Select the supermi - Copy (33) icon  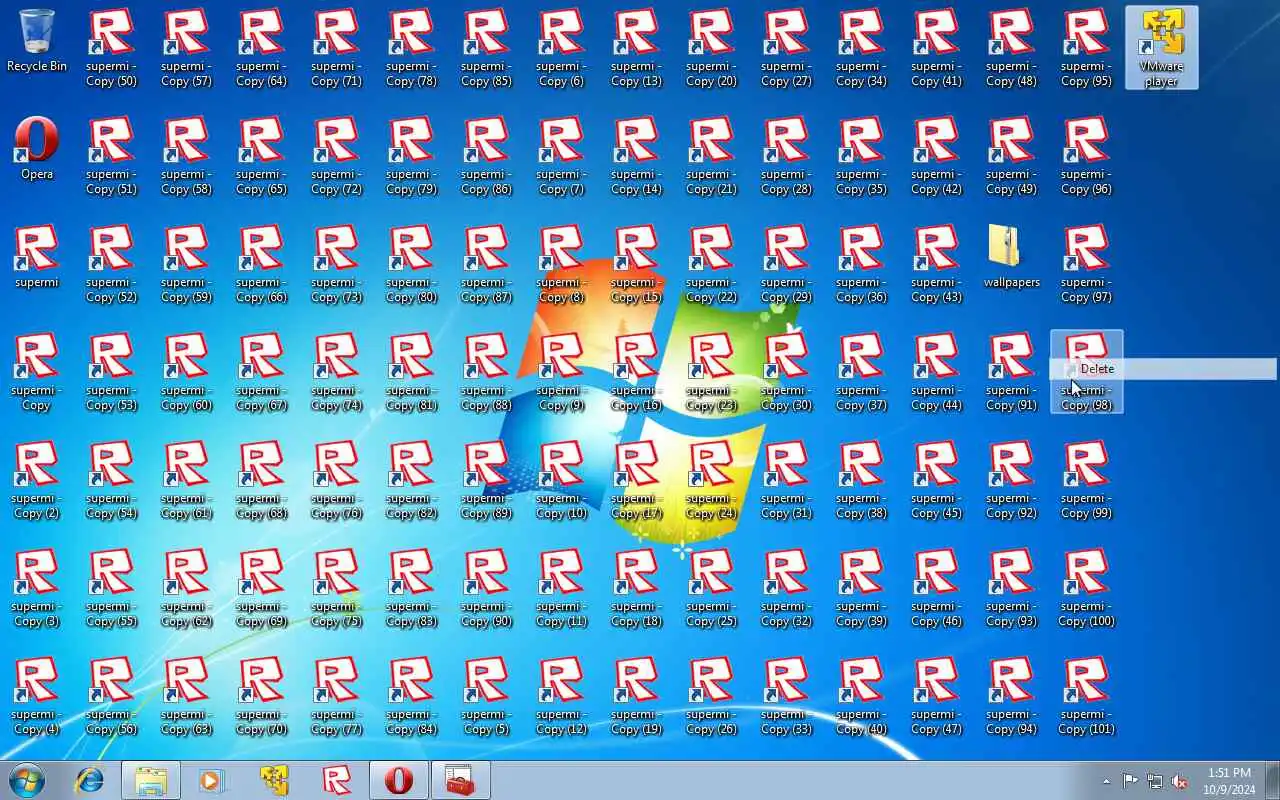point(786,695)
